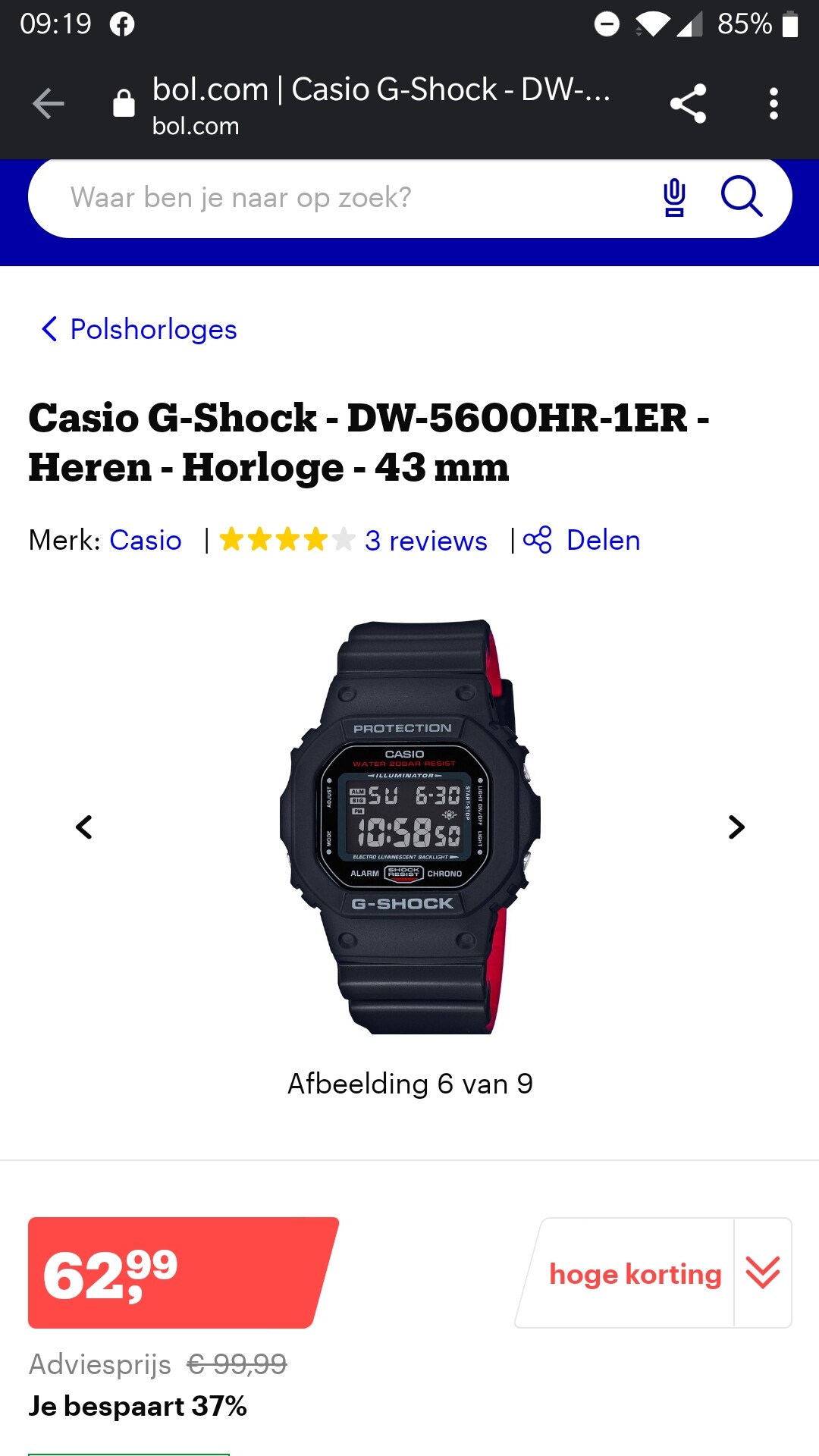Tap the share icon in browser toolbar
819x1456 pixels.
pyautogui.click(x=688, y=104)
